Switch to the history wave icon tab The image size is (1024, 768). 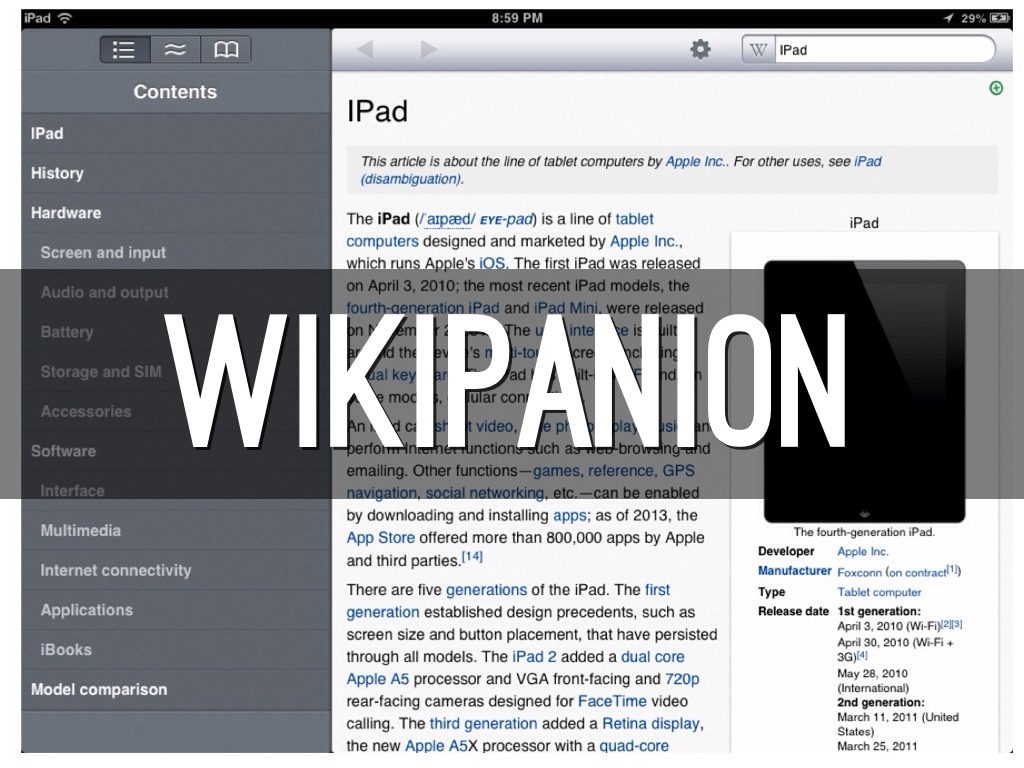point(175,50)
